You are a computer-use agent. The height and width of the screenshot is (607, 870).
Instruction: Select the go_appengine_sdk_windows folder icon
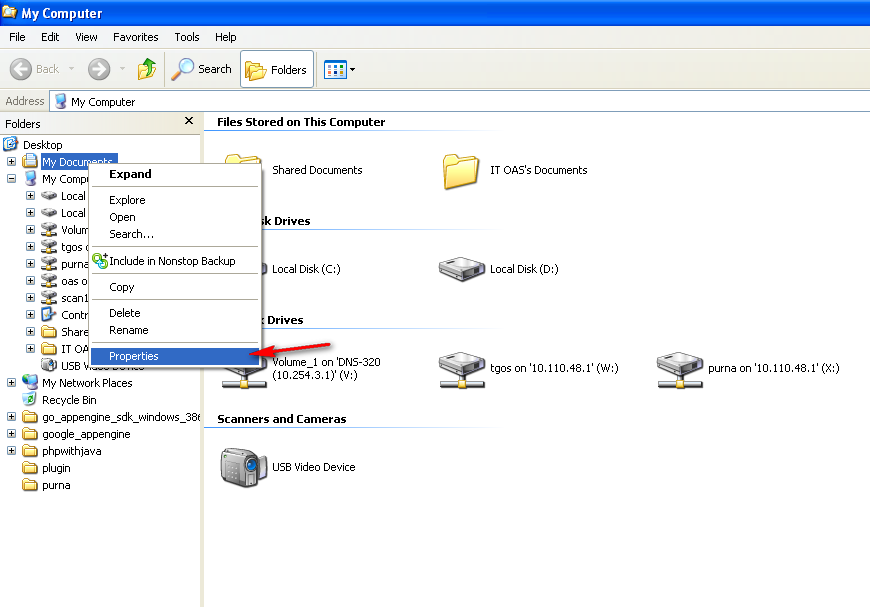coord(30,417)
